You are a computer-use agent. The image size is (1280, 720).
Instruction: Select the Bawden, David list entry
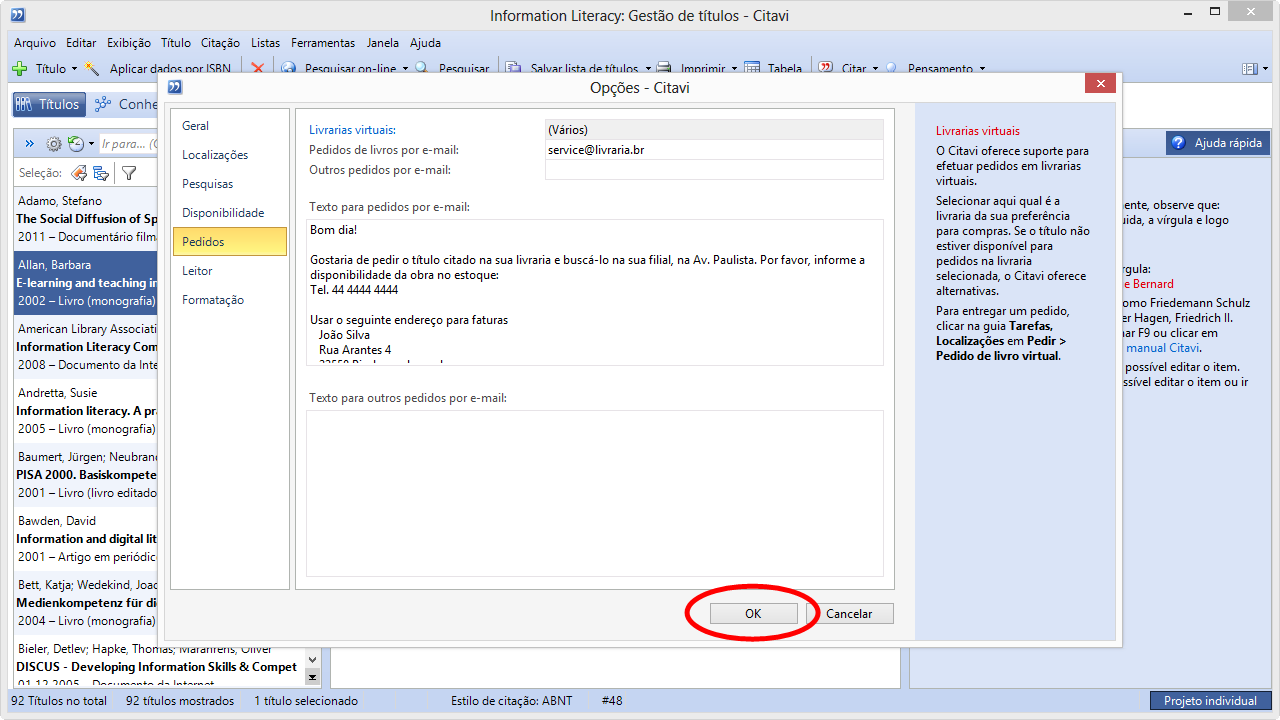coord(84,539)
